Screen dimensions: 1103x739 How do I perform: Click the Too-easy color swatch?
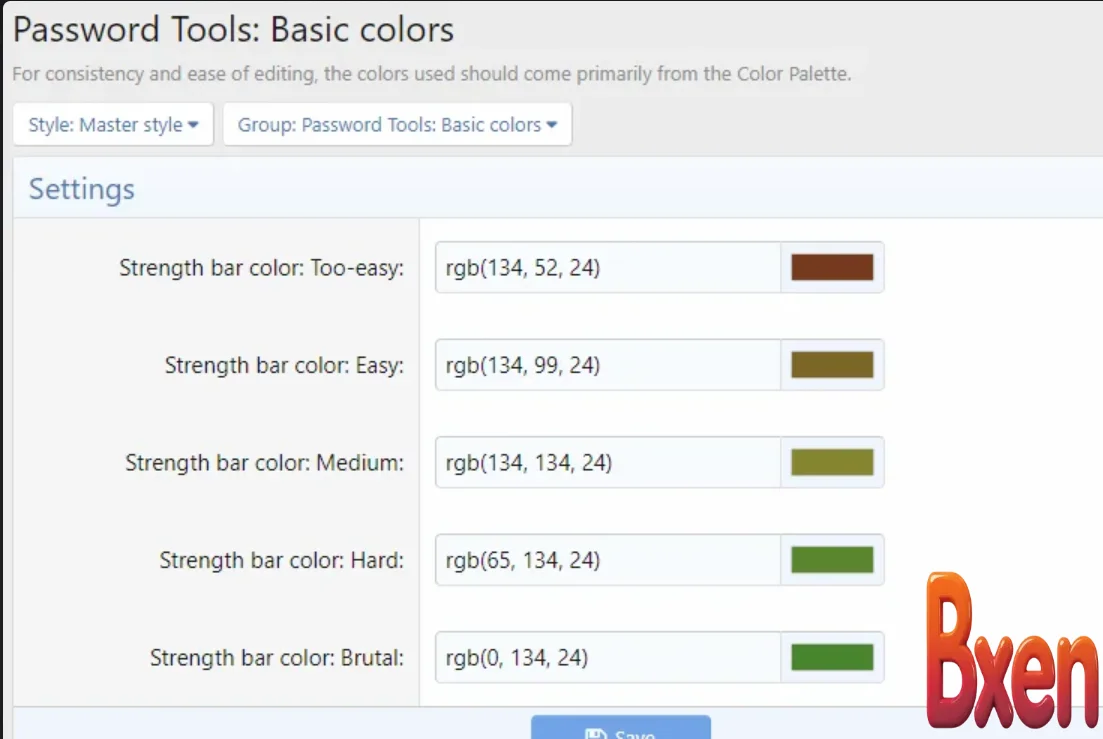tap(832, 267)
